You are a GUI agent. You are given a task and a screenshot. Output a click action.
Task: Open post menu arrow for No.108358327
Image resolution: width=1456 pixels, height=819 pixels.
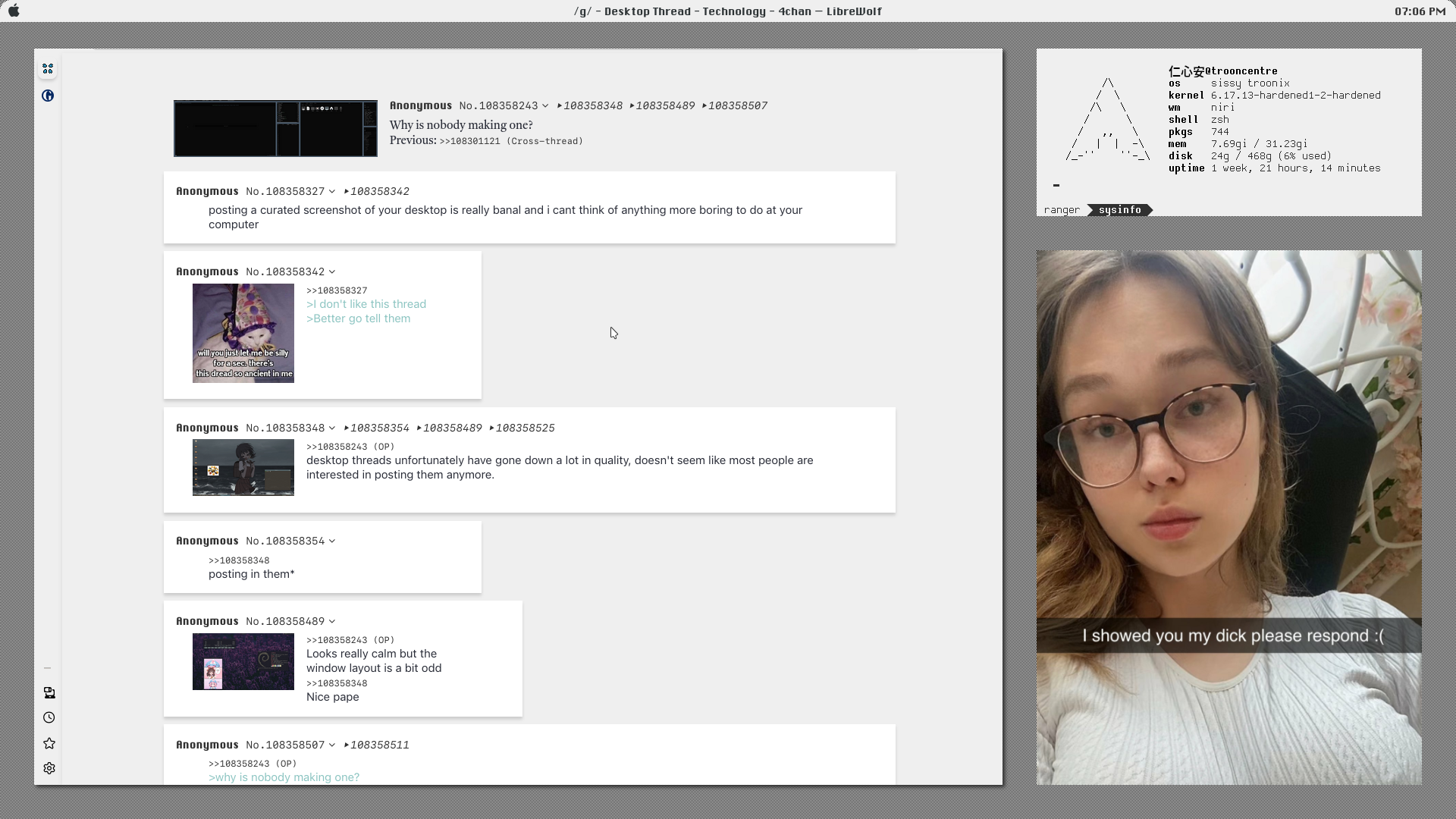332,192
